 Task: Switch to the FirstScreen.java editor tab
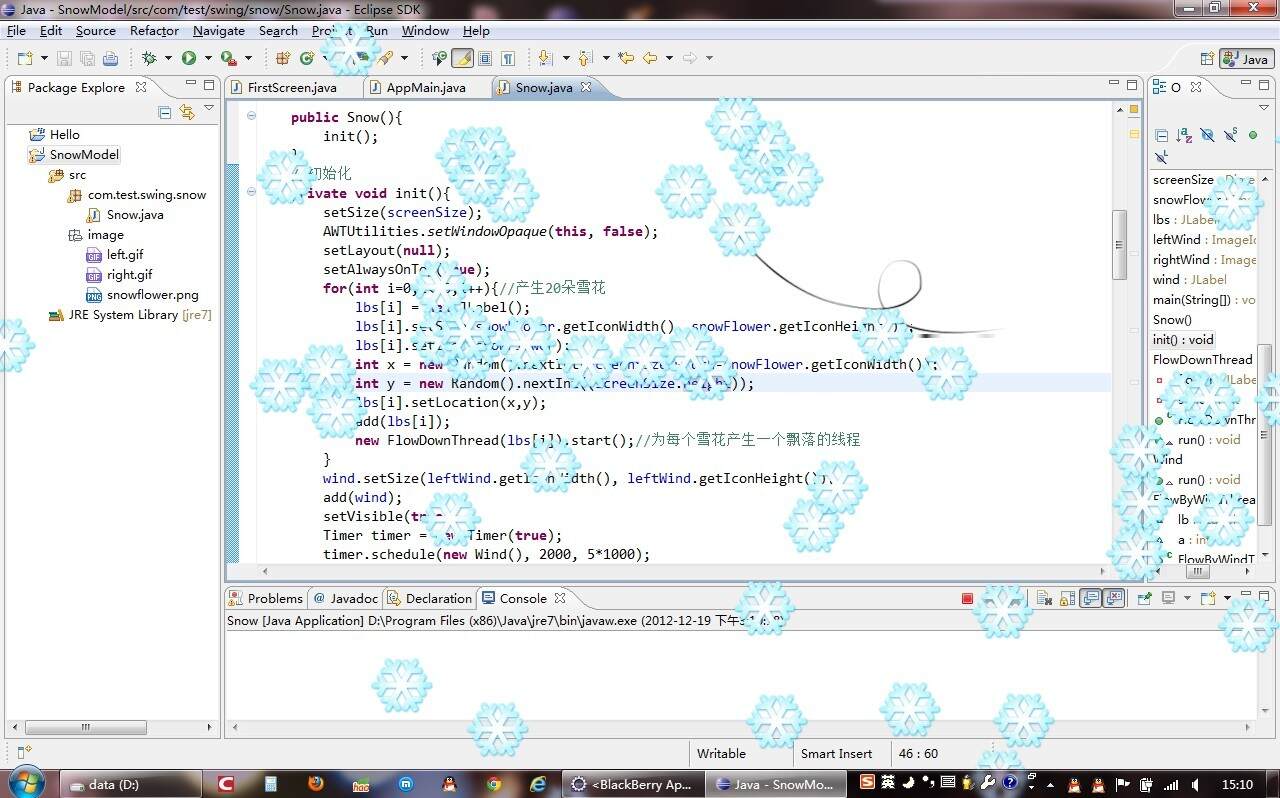point(292,88)
